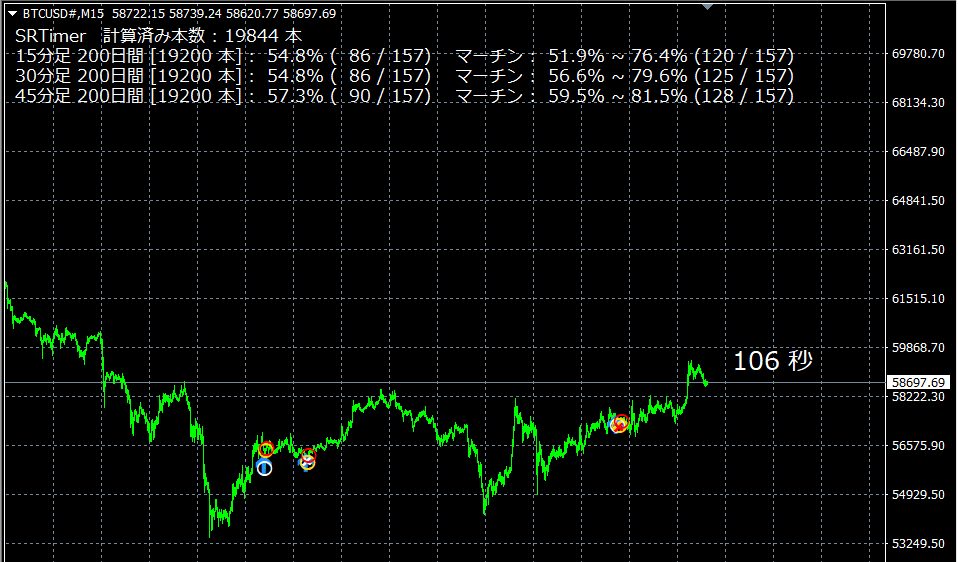Click the 69780.70 price axis label
958x562 pixels.
[x=918, y=54]
